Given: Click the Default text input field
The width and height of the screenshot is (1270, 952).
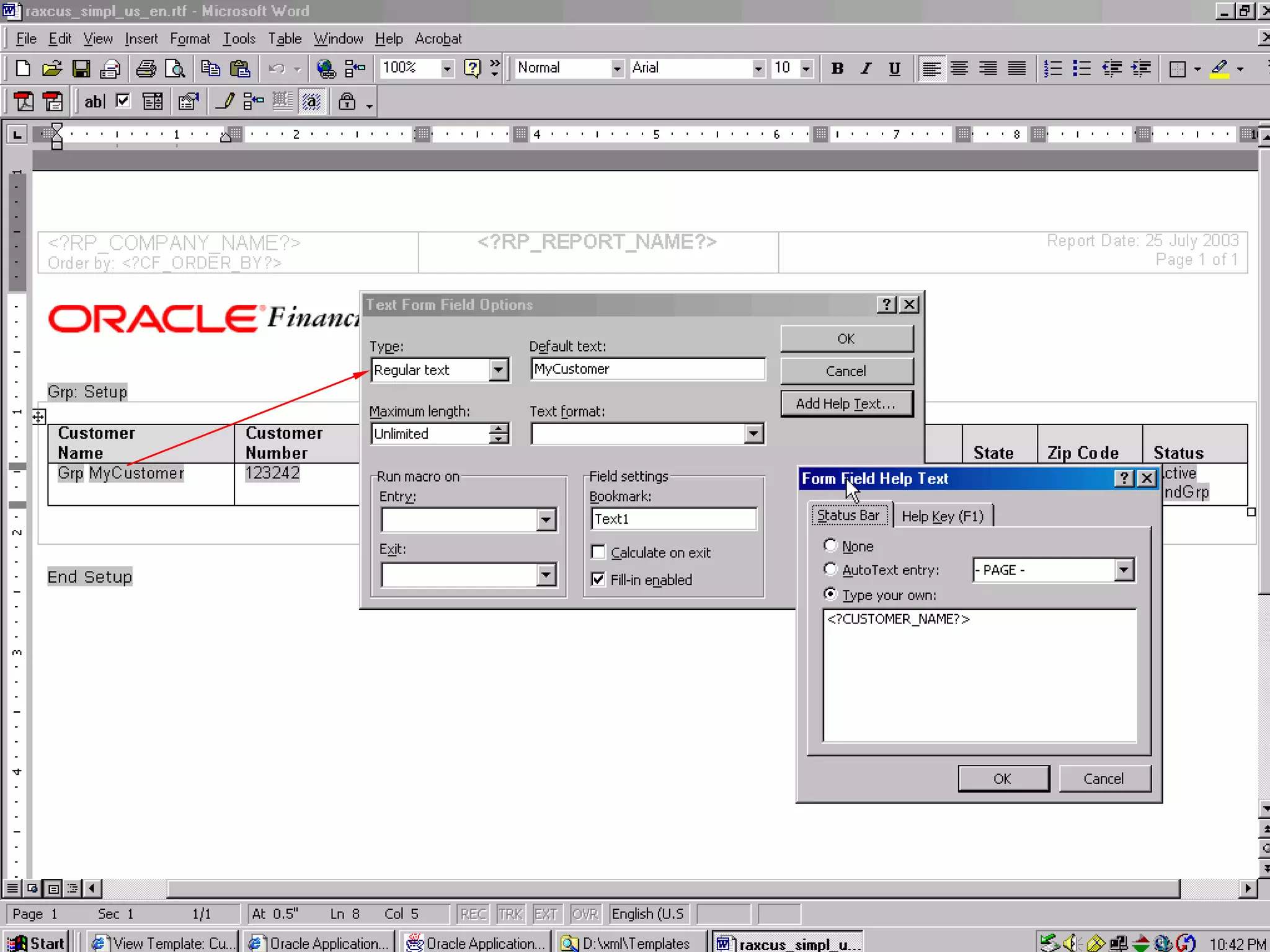Looking at the screenshot, I should tap(647, 369).
